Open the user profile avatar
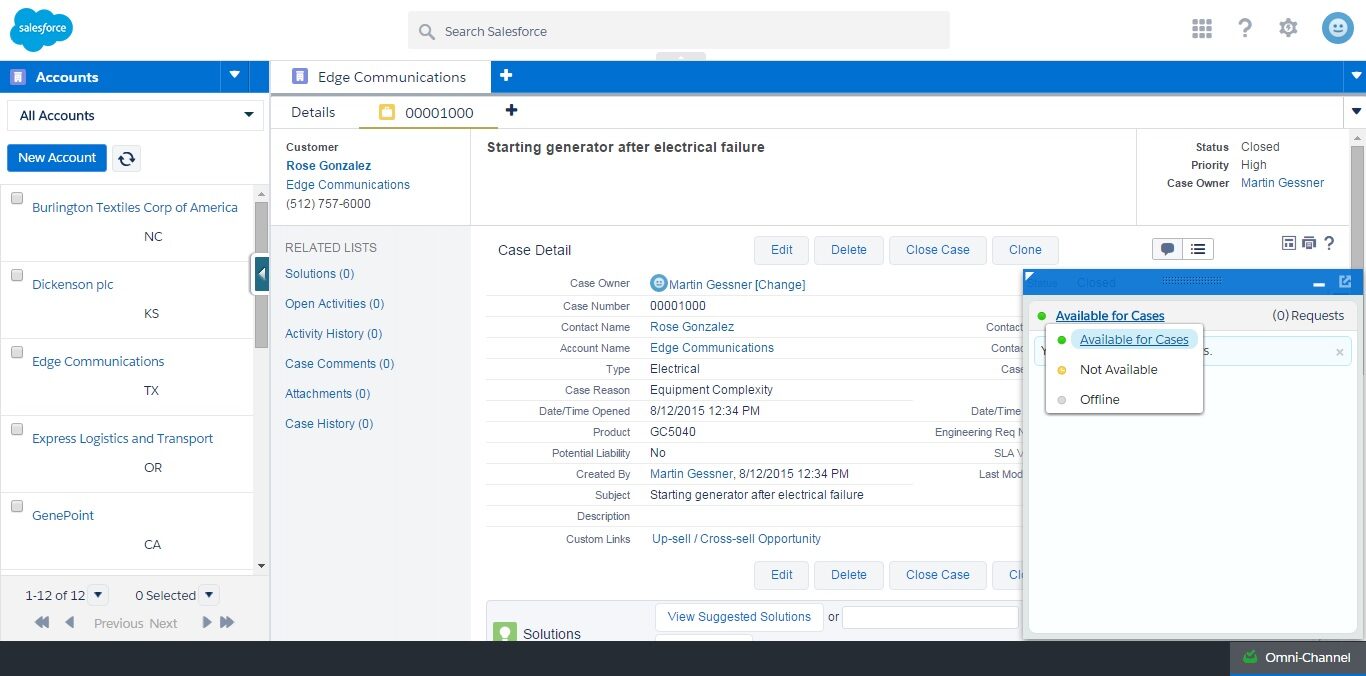Image resolution: width=1366 pixels, height=676 pixels. 1337,28
